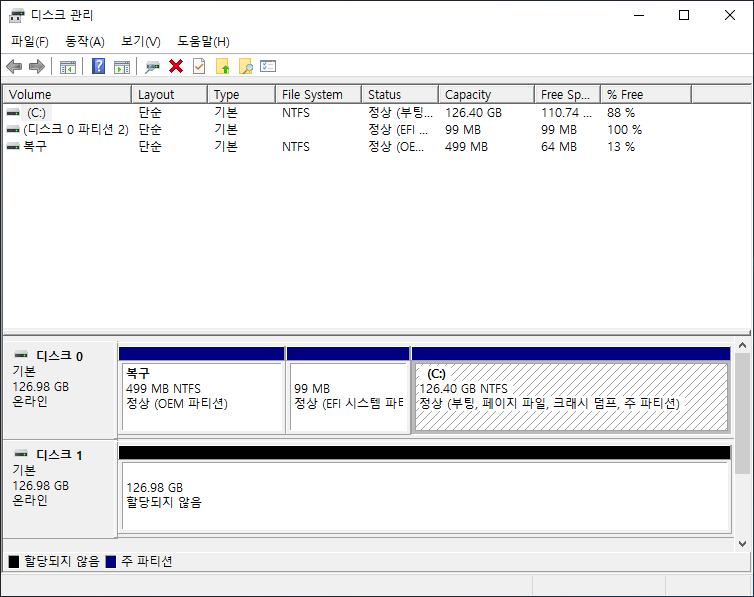This screenshot has height=597, width=754.
Task: Select the 복구 499 MB NTFS partition block
Action: click(x=202, y=397)
